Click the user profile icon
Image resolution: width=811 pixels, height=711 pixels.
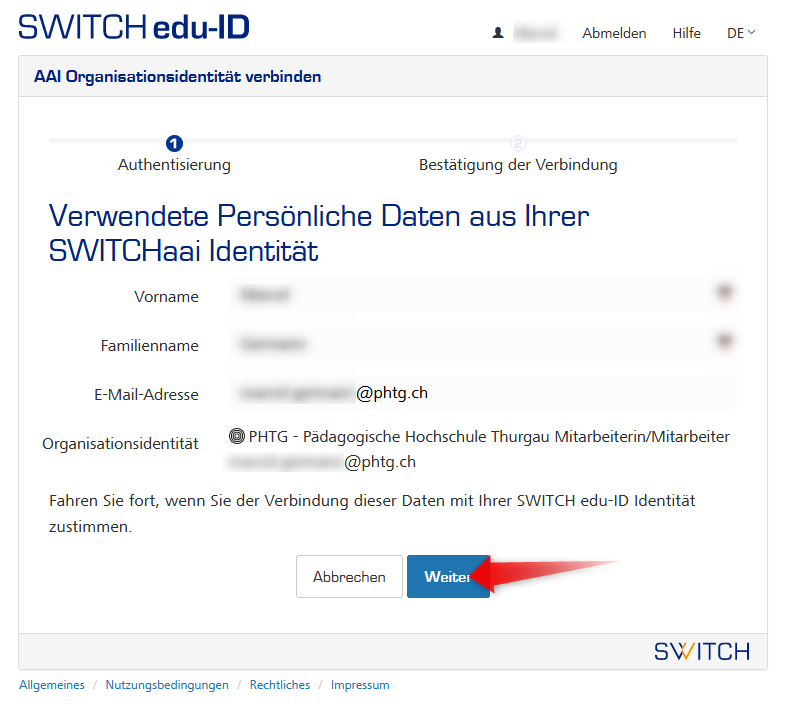[498, 33]
